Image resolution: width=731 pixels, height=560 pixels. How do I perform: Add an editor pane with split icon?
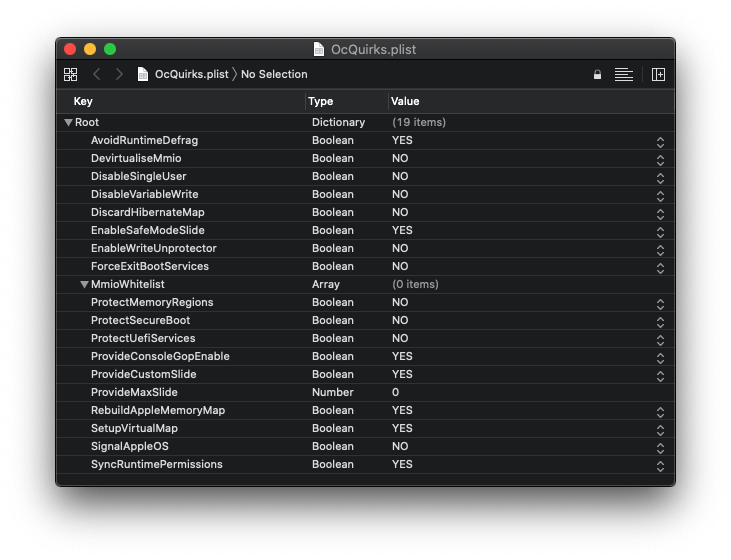[x=658, y=75]
